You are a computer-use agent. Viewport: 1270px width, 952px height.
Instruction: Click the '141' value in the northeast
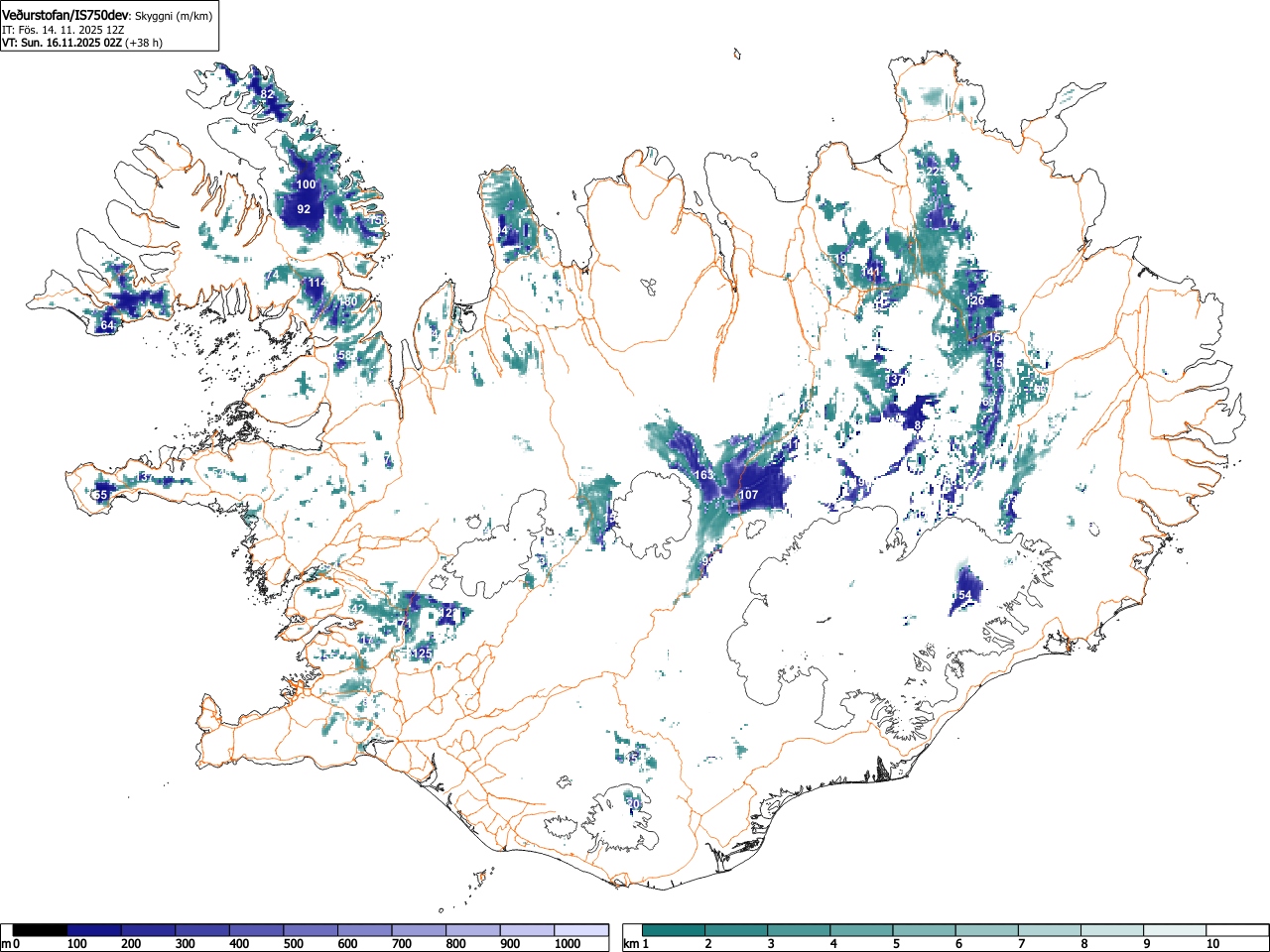pyautogui.click(x=871, y=272)
